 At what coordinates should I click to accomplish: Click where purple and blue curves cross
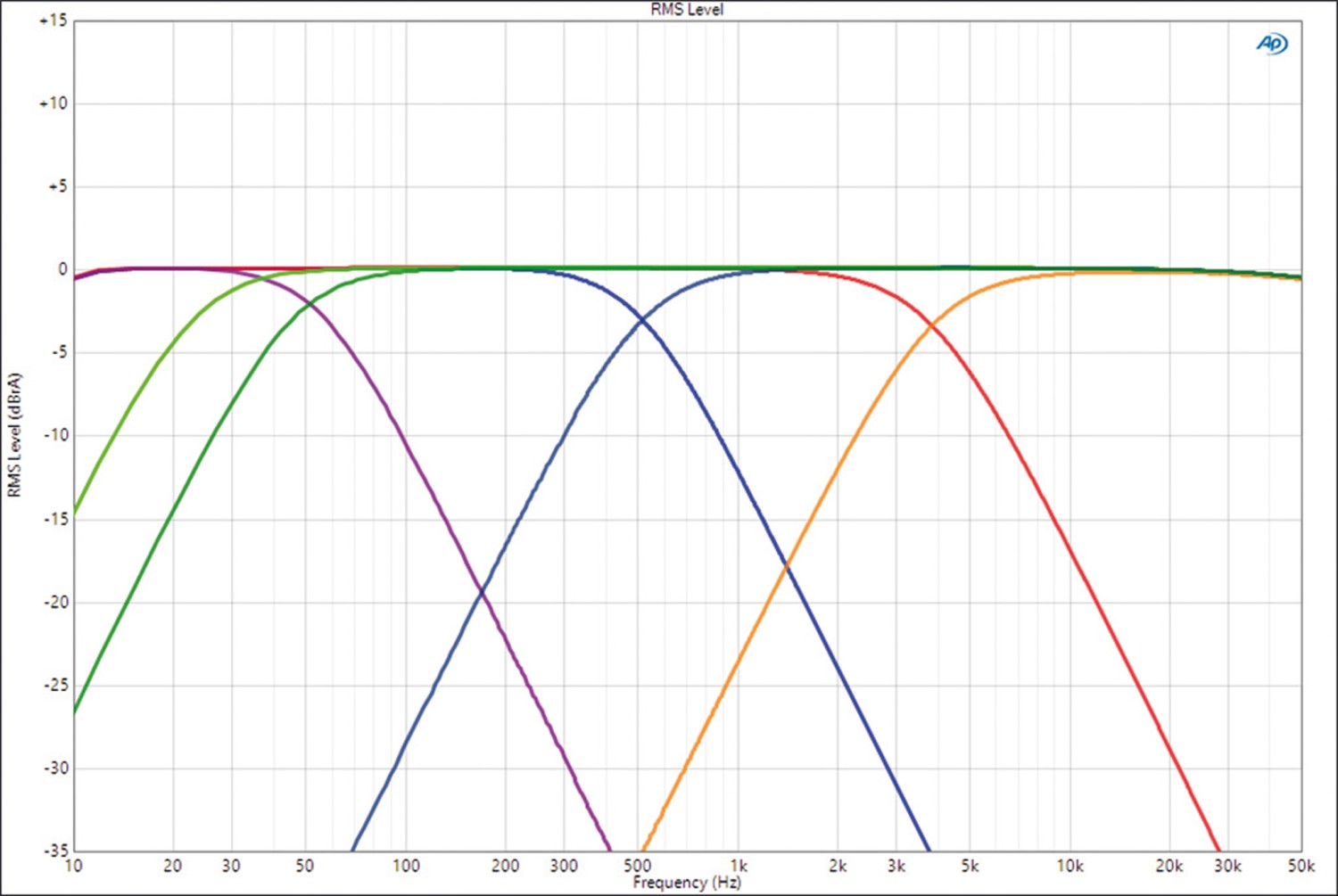482,591
